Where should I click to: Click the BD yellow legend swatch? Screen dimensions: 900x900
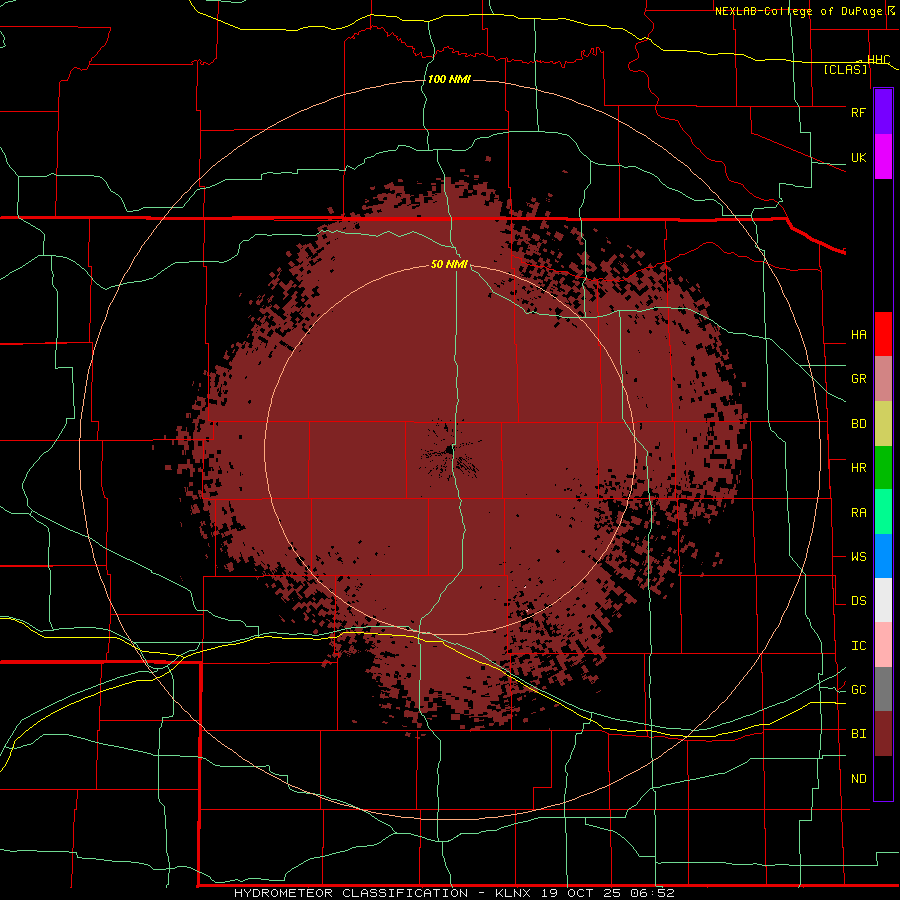coord(883,424)
